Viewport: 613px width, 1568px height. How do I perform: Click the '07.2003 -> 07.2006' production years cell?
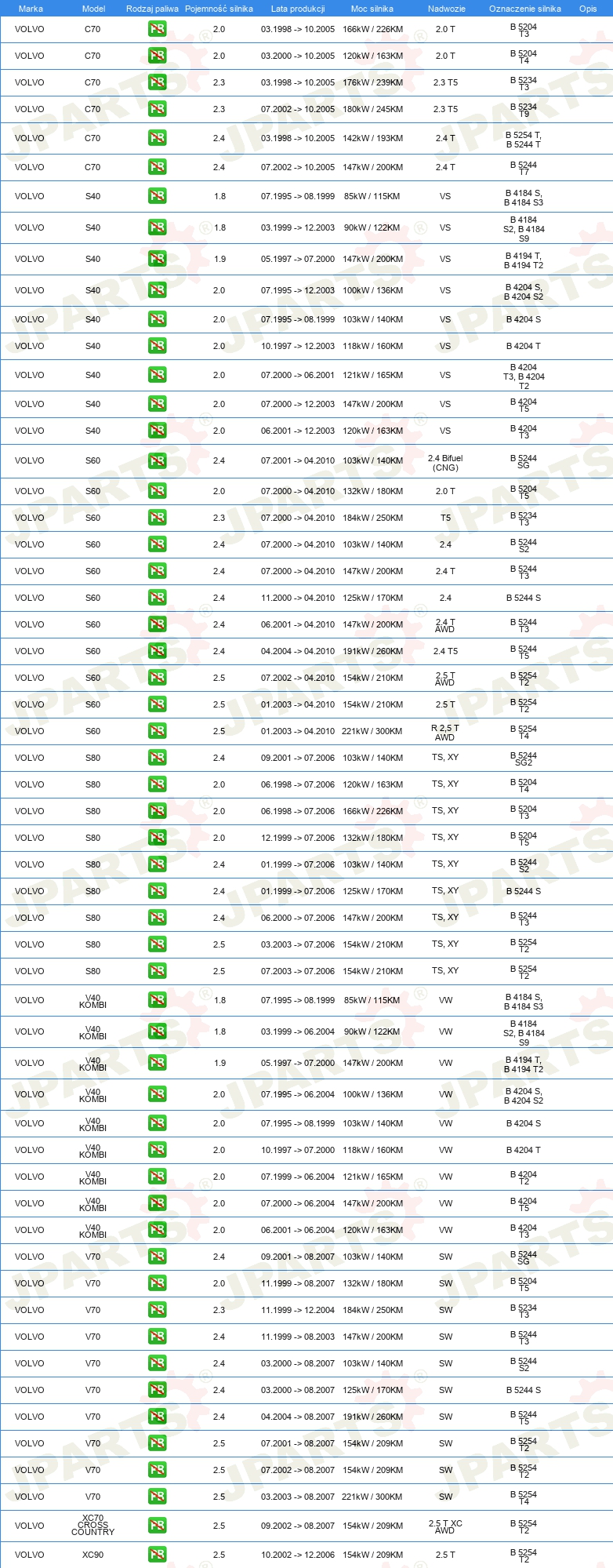point(298,971)
